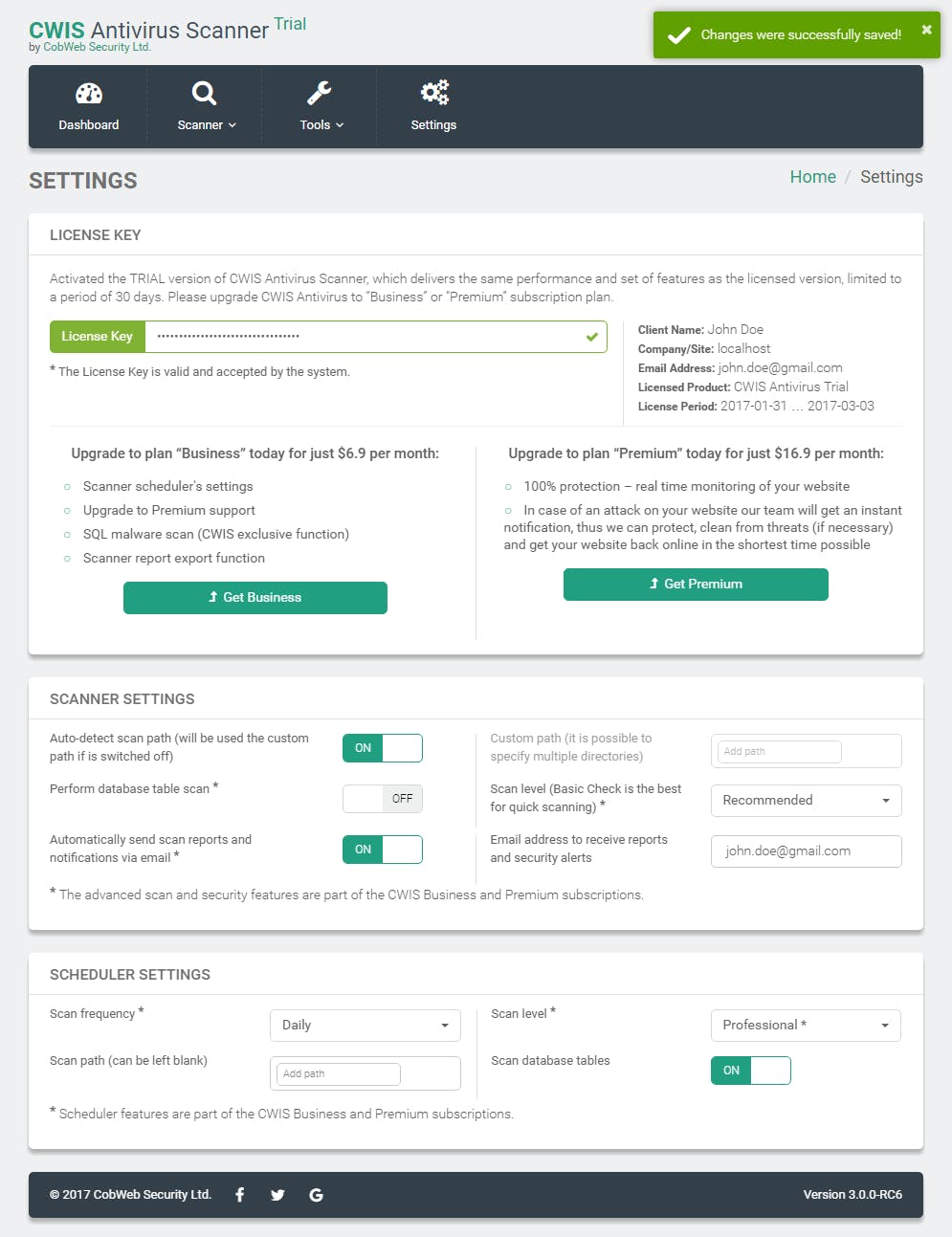Viewport: 952px width, 1237px height.
Task: Open the Google link in footer
Action: pyautogui.click(x=316, y=1194)
